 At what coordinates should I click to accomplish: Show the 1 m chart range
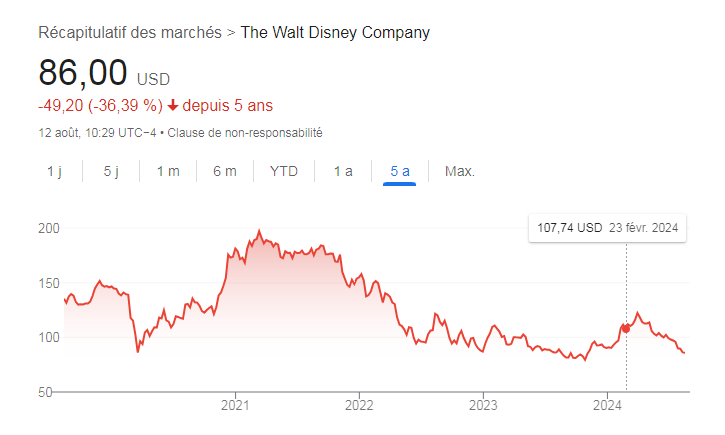168,171
